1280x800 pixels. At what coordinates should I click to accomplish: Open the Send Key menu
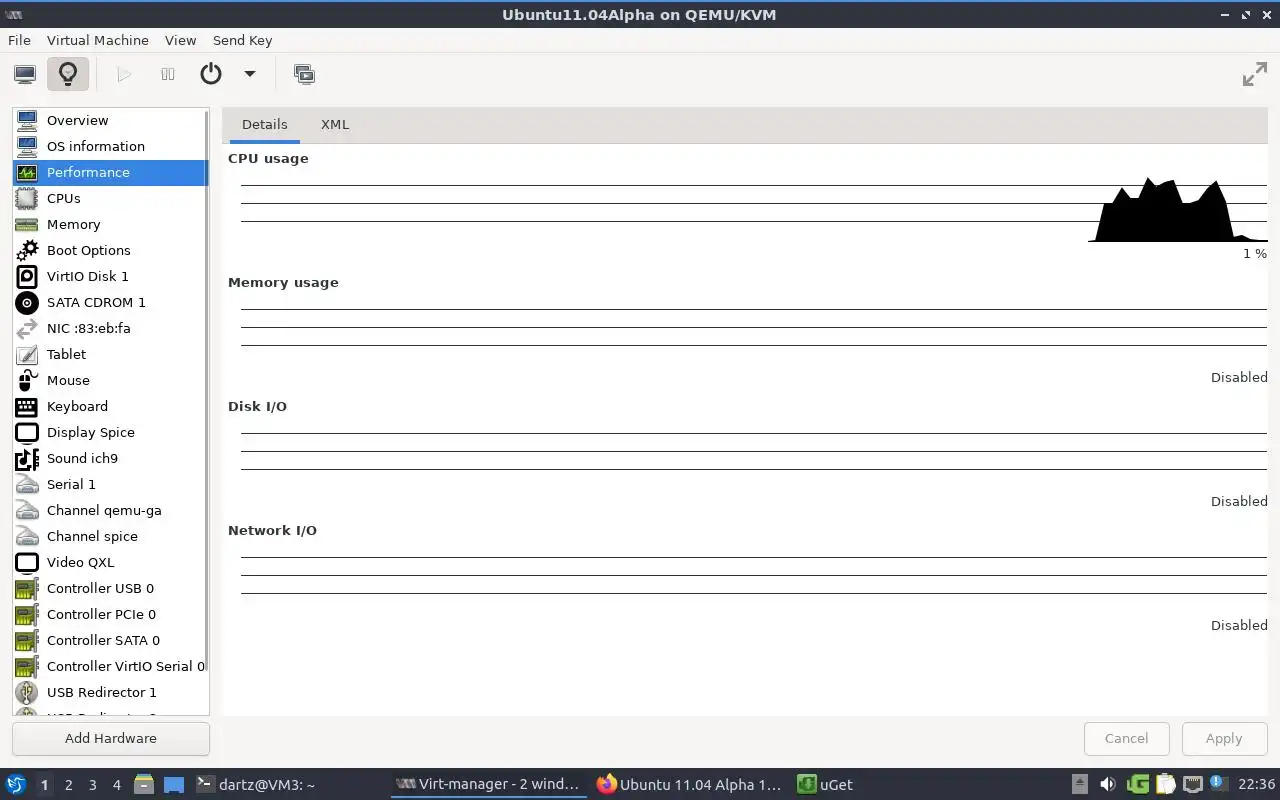coord(242,40)
